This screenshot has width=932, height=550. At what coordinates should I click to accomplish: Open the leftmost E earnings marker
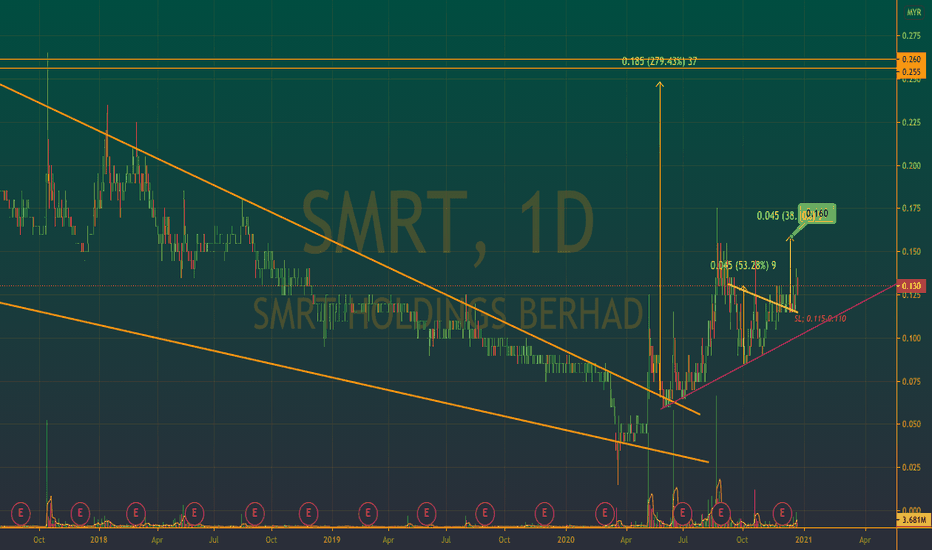pos(21,513)
